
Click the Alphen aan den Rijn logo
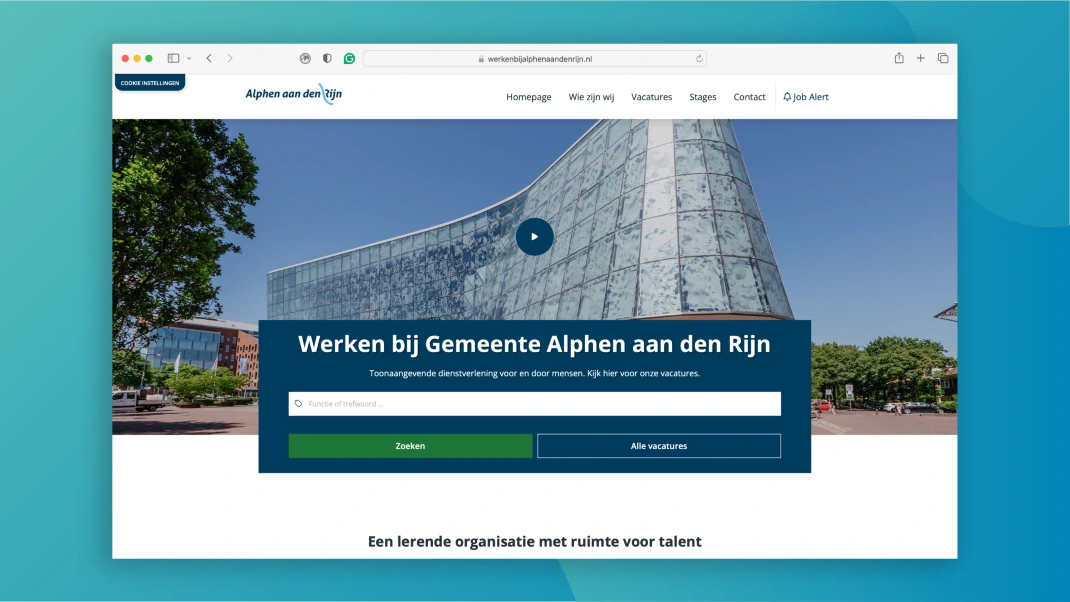pos(293,94)
